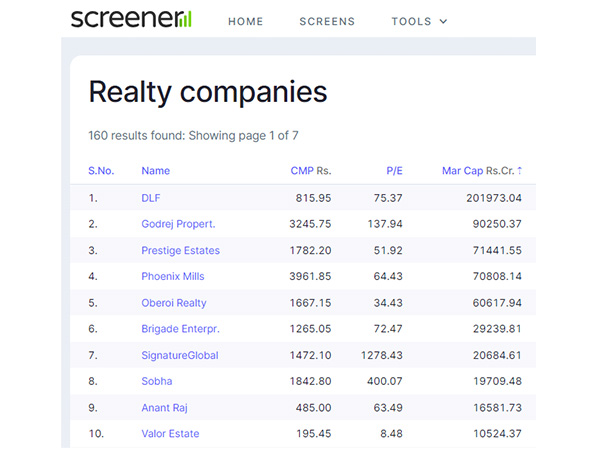Click serial number 10. in Valor Estate row
This screenshot has width=600, height=450.
coord(96,434)
